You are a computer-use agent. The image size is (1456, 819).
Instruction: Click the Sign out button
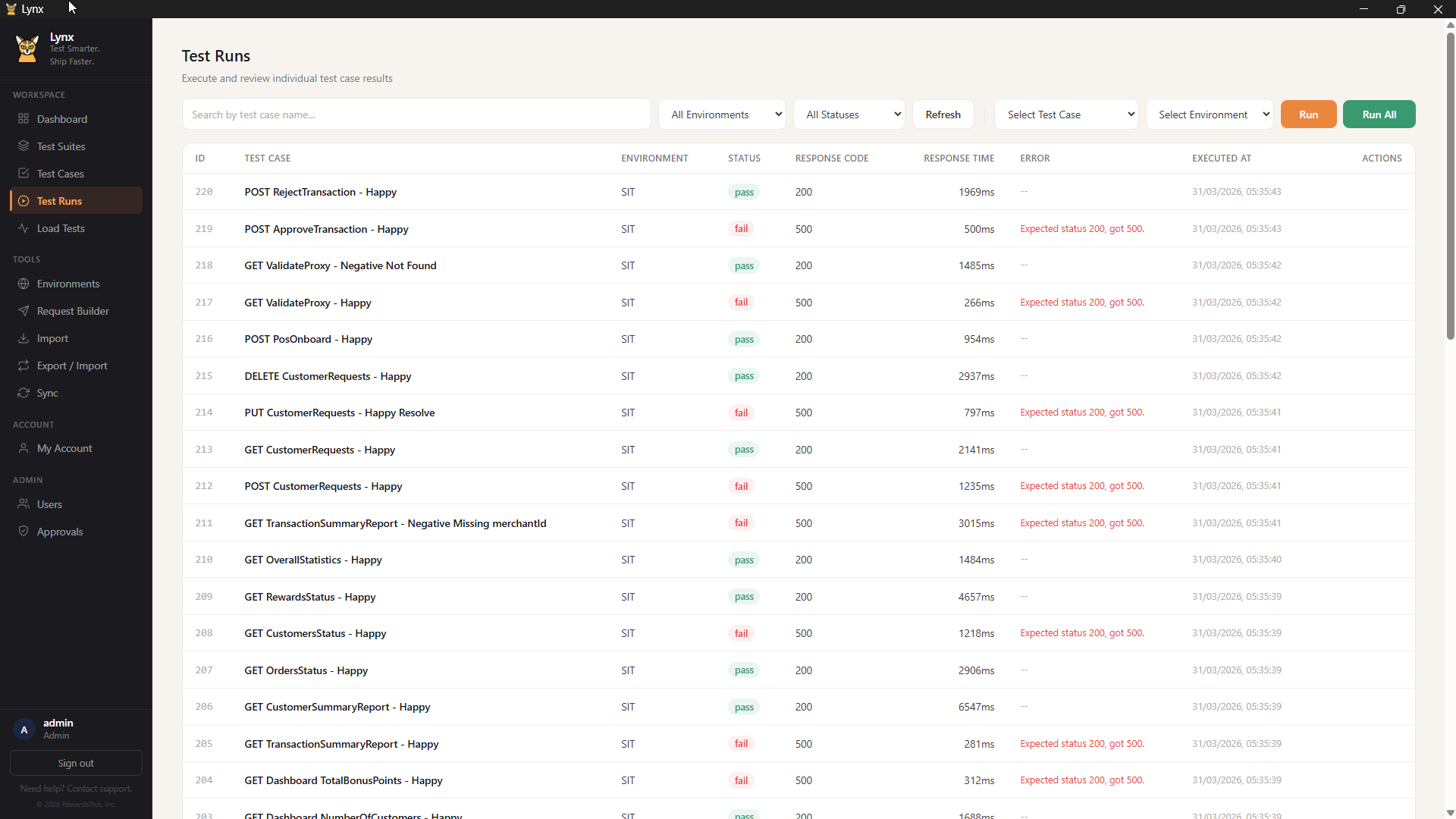[76, 763]
